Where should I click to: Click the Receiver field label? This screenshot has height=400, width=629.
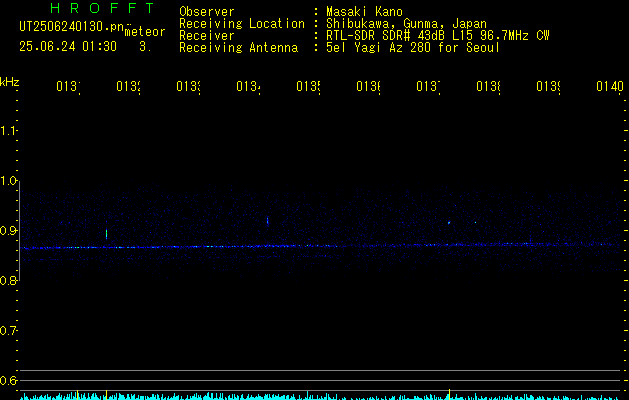207,36
